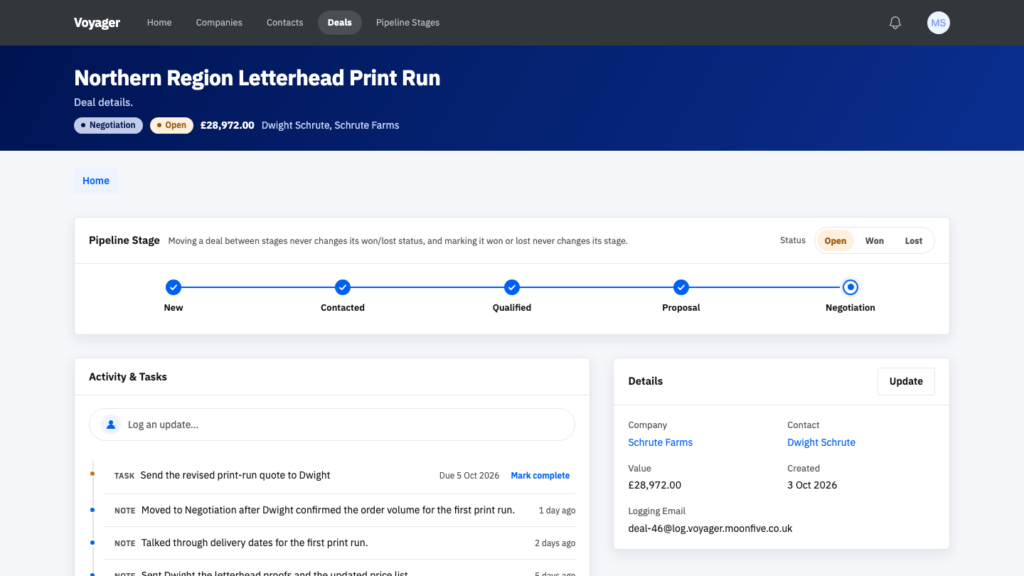Open the Dwight Schrute contact link

click(821, 442)
